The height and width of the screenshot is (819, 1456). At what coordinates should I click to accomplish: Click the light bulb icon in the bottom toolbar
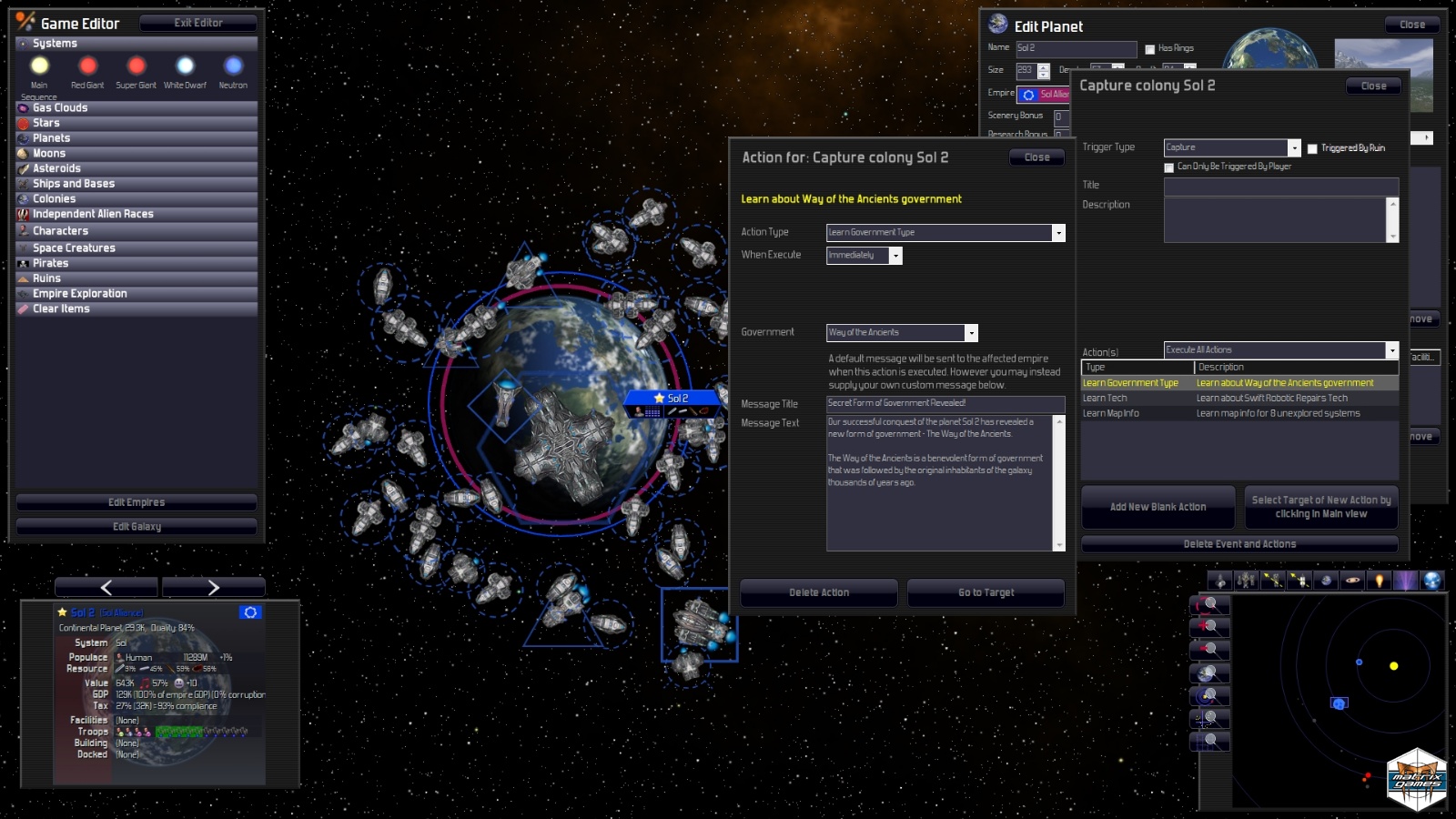click(1380, 582)
